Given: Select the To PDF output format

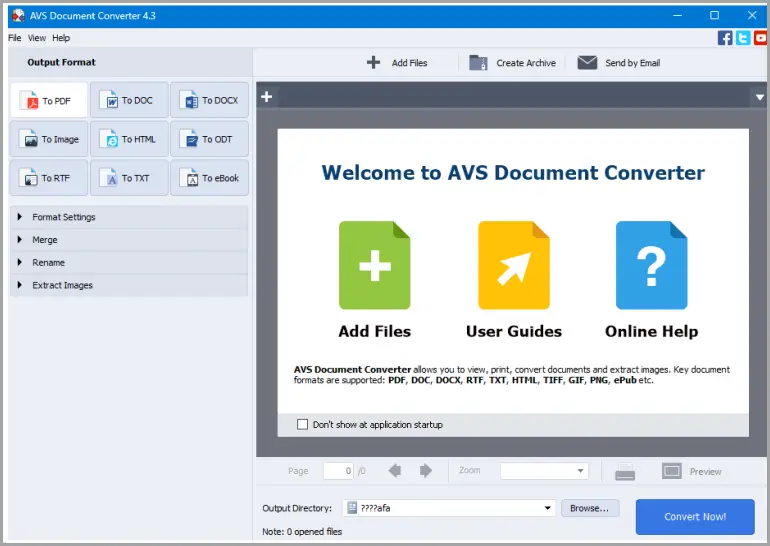Looking at the screenshot, I should [x=49, y=100].
